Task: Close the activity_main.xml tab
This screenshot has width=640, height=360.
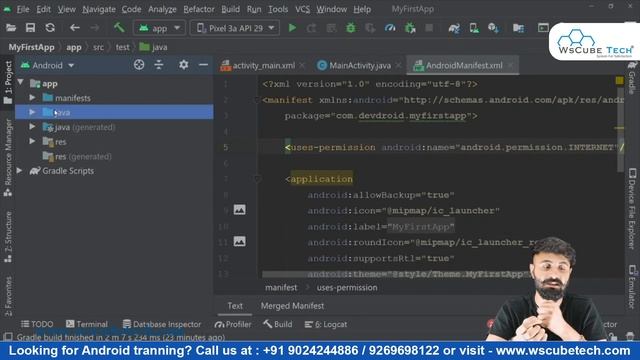Action: pyautogui.click(x=302, y=65)
